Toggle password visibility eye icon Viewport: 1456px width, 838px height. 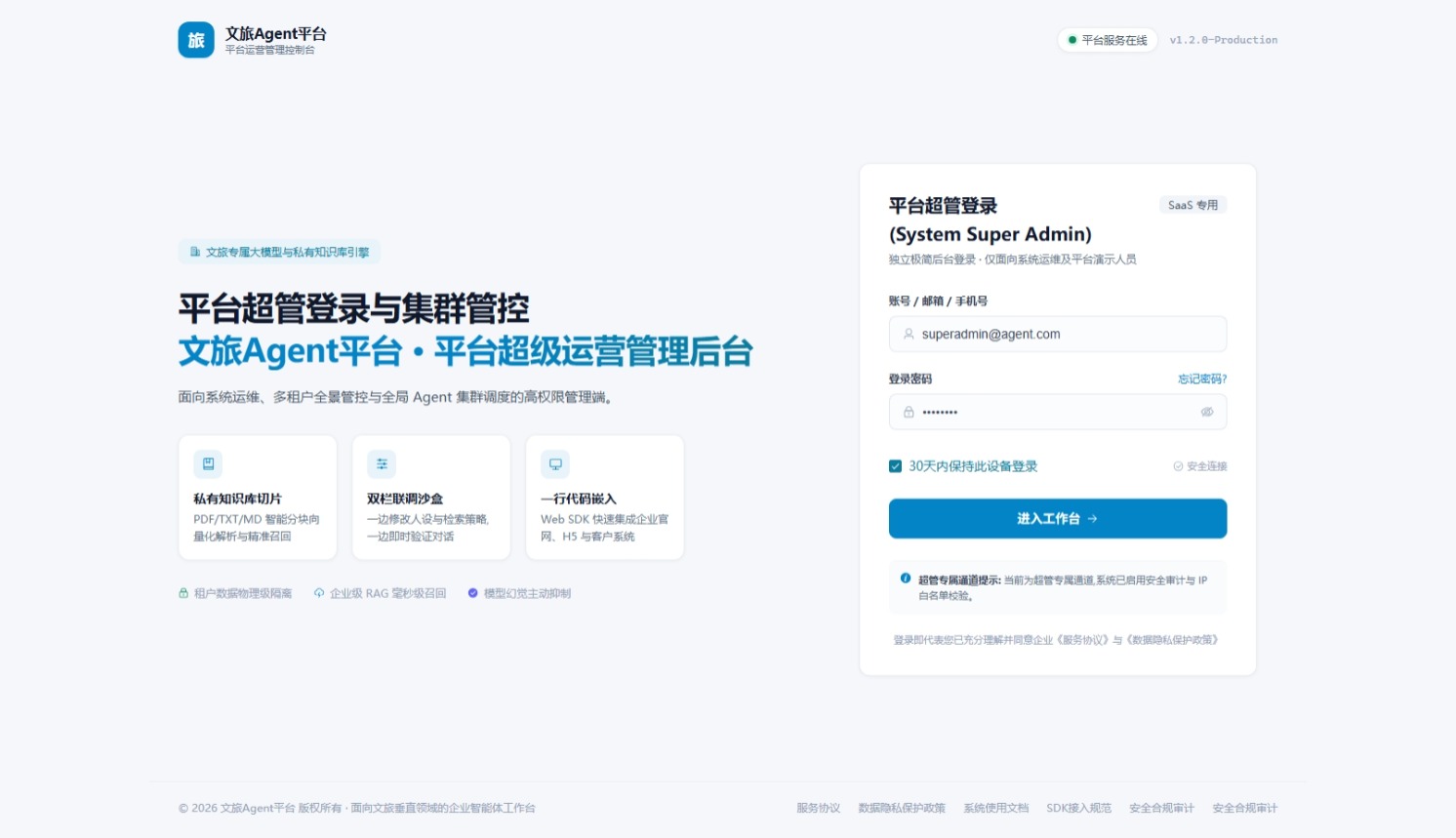point(1207,412)
